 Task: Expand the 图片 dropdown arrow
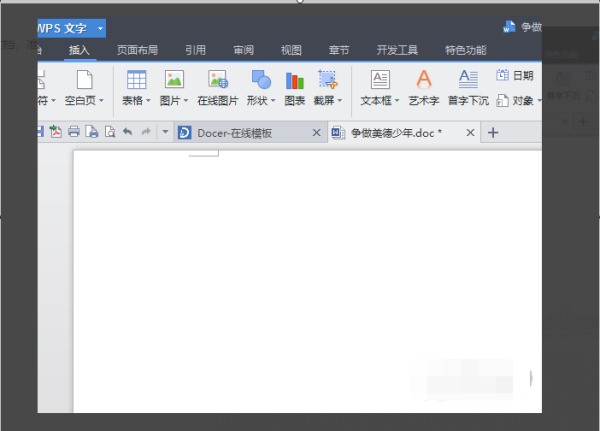coord(186,101)
